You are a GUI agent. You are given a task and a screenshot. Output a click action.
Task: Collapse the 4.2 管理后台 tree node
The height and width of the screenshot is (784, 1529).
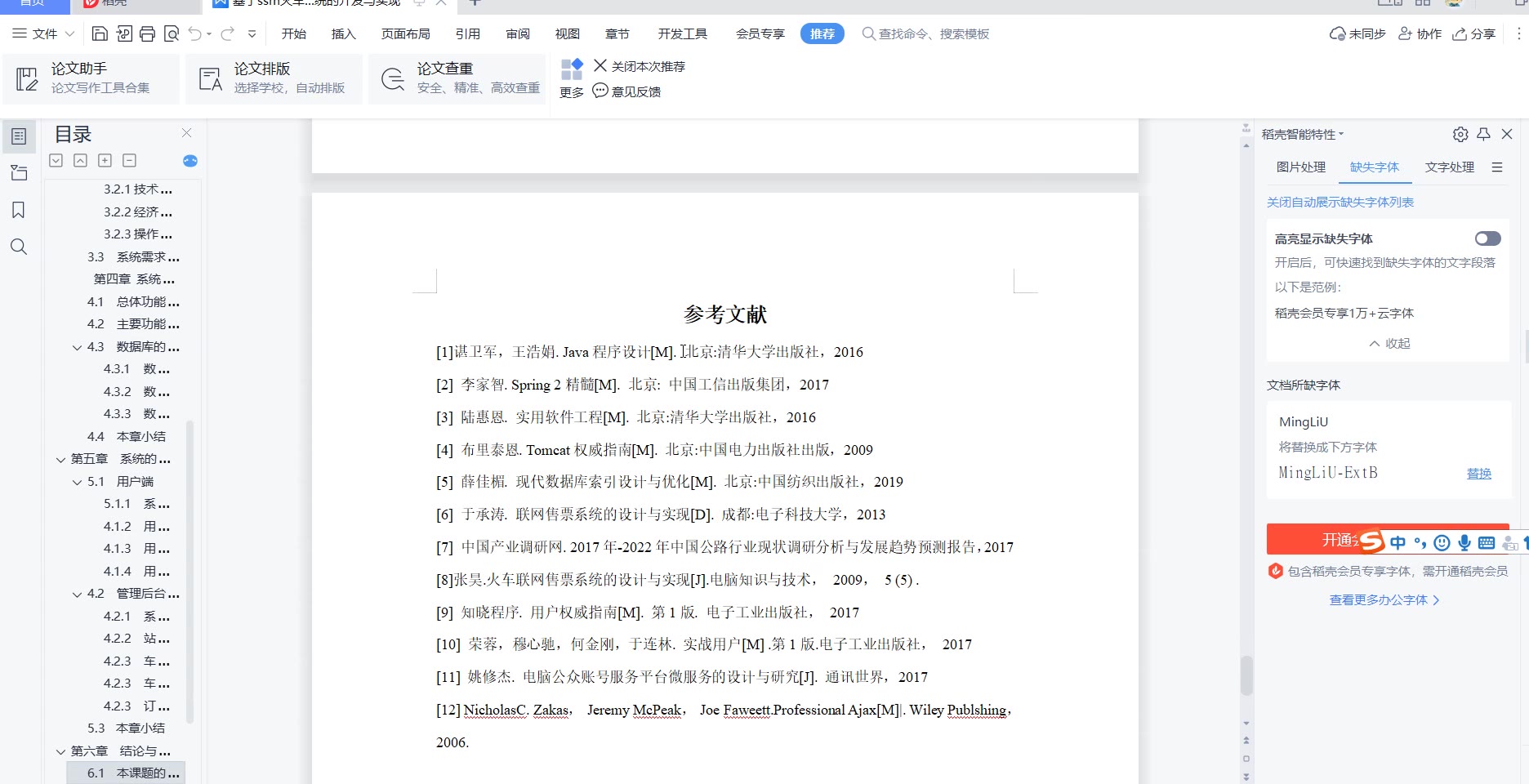77,595
